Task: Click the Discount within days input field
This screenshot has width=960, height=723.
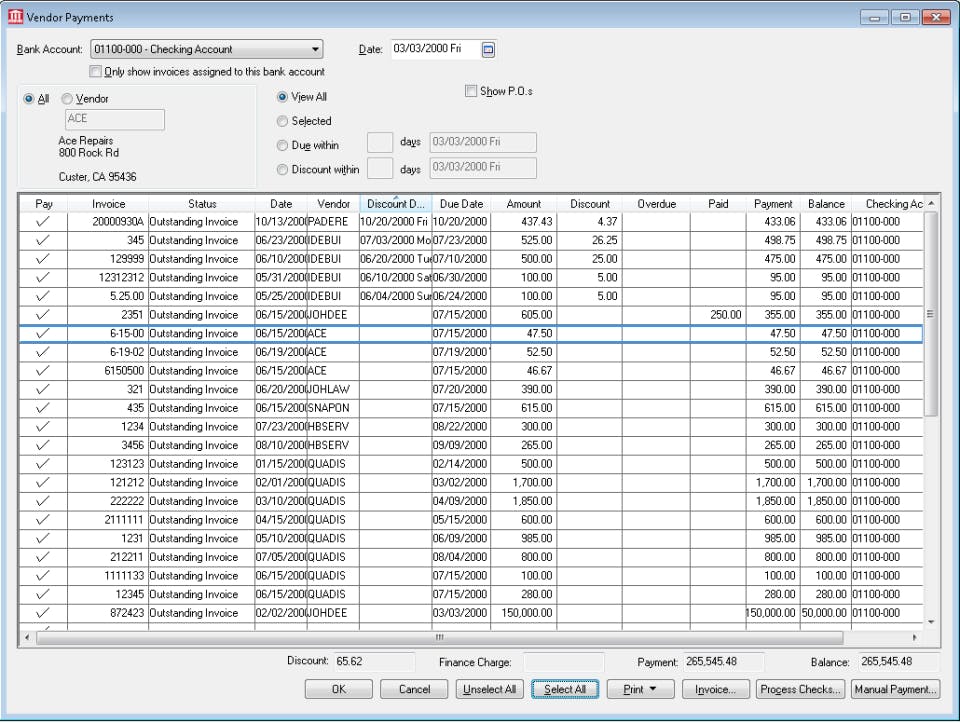Action: click(x=380, y=168)
